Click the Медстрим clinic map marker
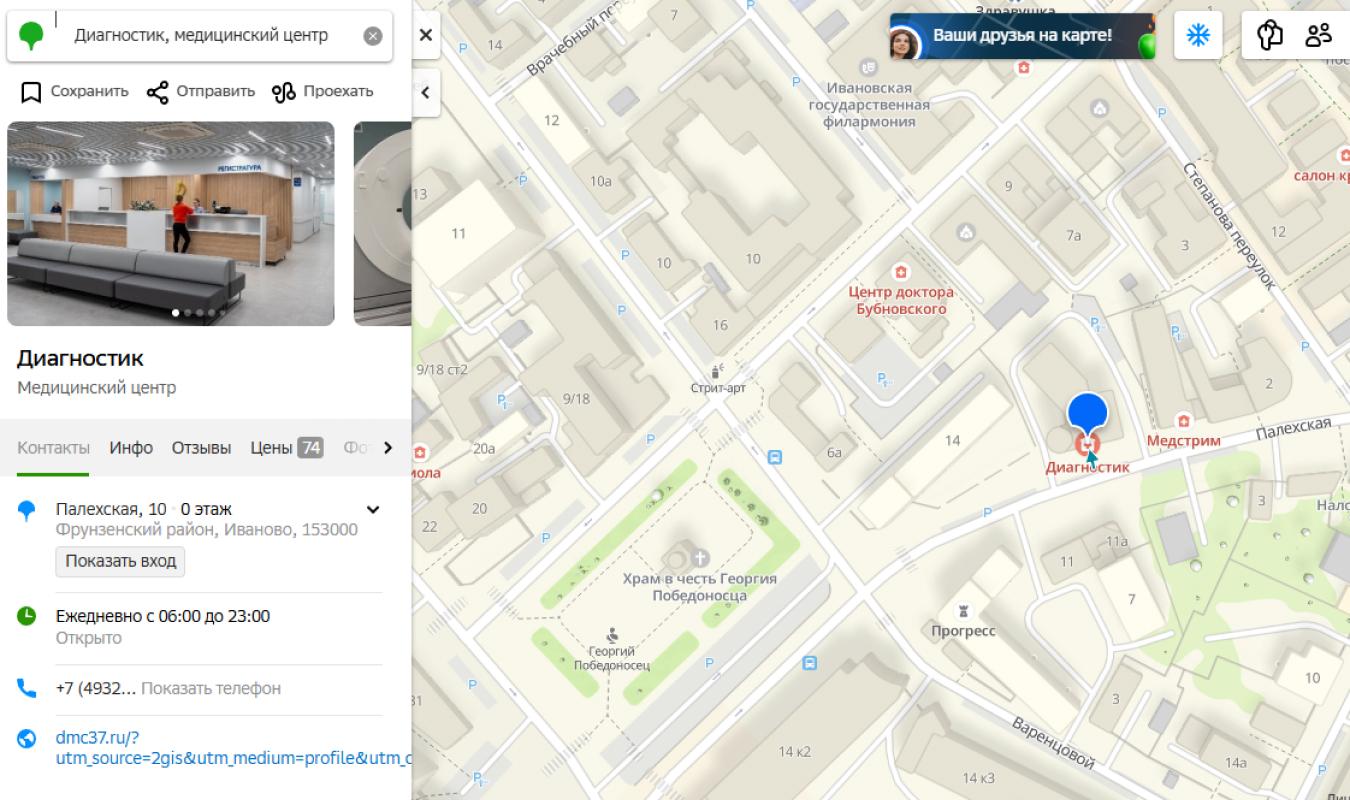Screen dimensions: 1350x800 [1184, 421]
